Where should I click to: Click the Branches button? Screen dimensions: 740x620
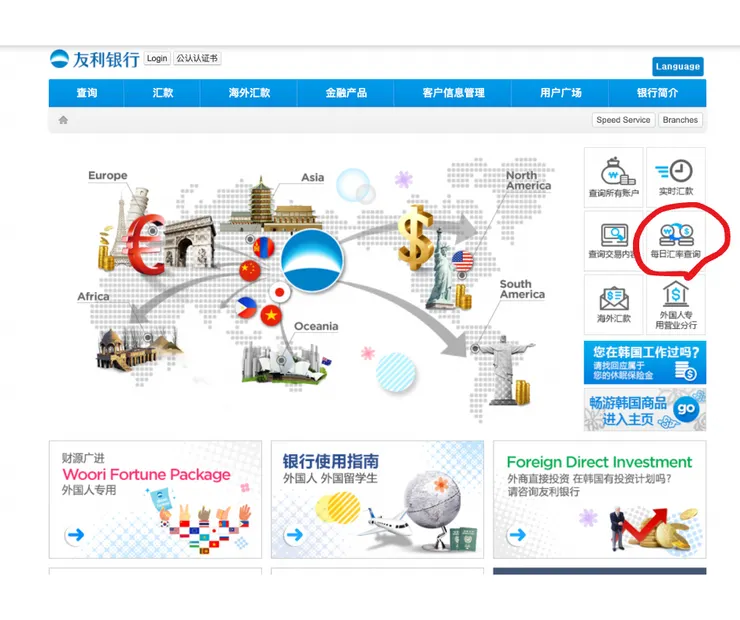[680, 120]
